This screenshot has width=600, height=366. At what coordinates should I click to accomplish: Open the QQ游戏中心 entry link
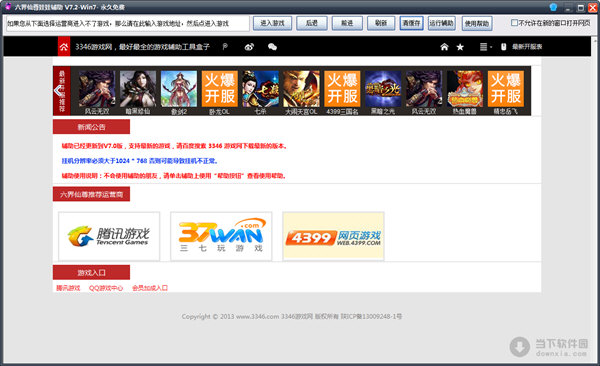point(106,288)
